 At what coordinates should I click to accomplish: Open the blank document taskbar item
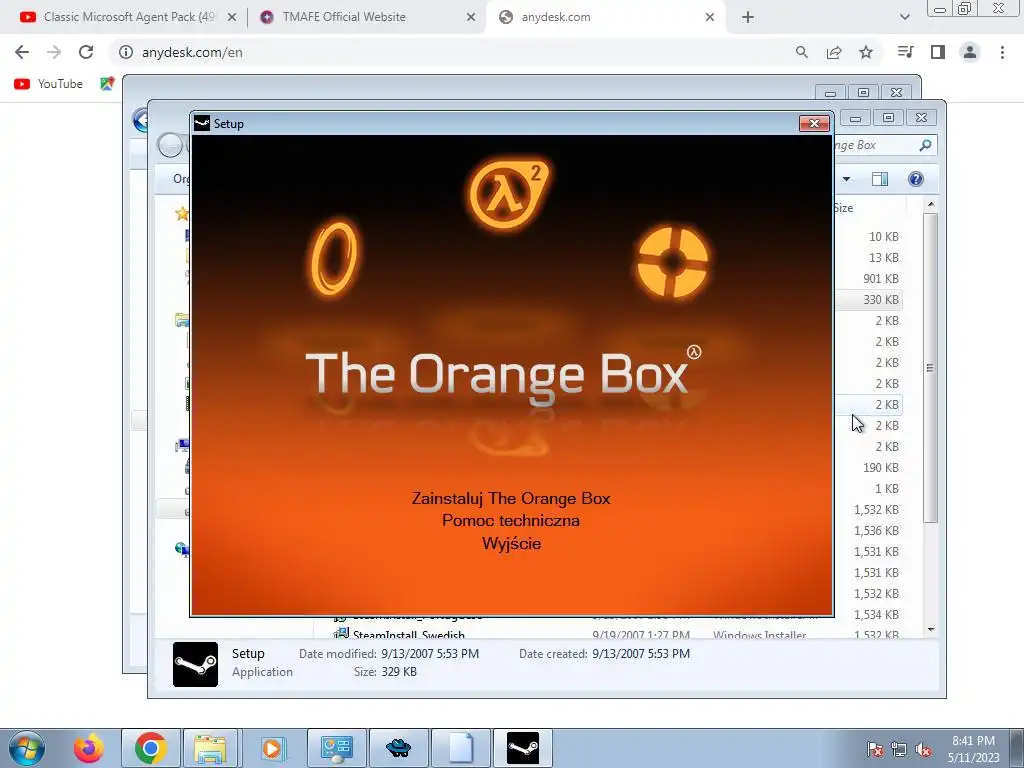[x=461, y=748]
